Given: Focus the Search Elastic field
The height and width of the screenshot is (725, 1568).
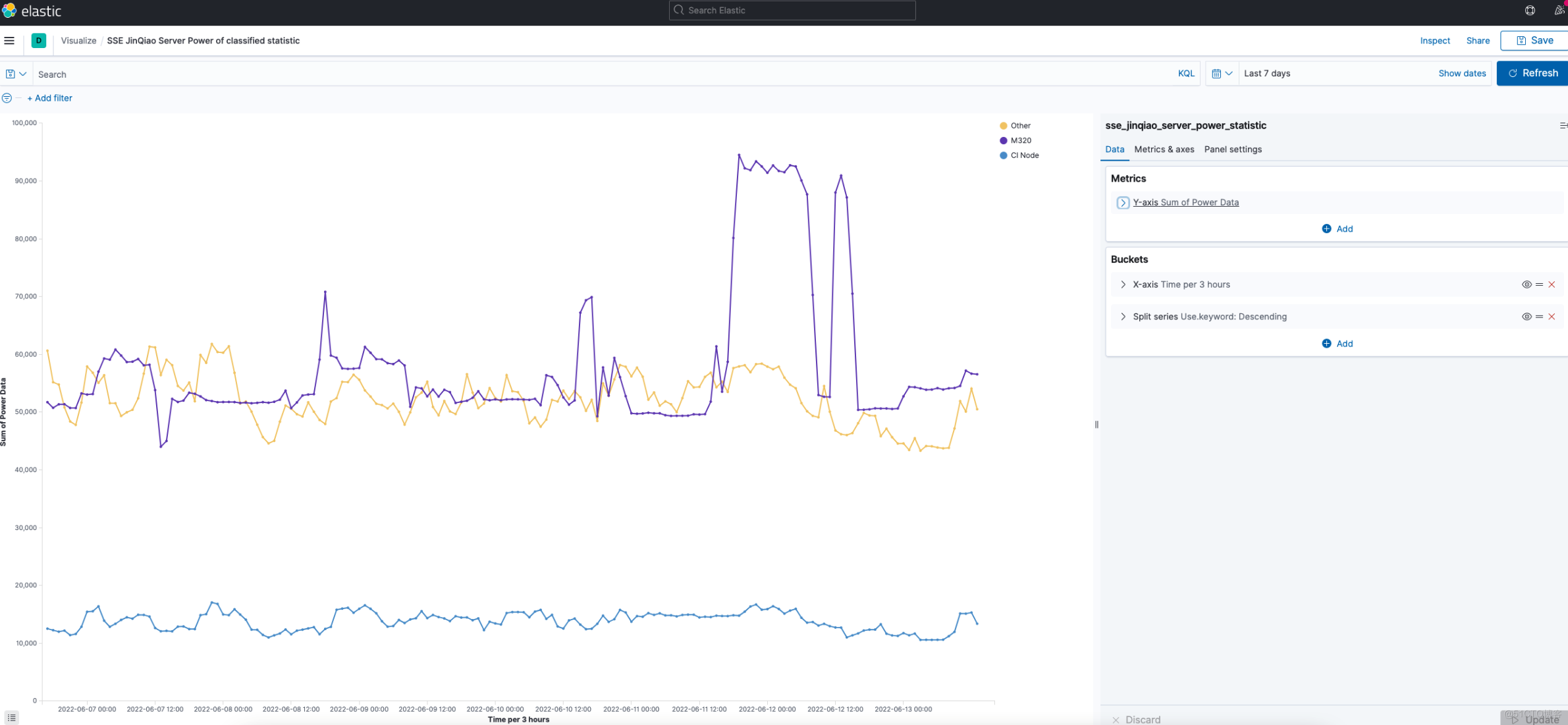Looking at the screenshot, I should tap(792, 11).
